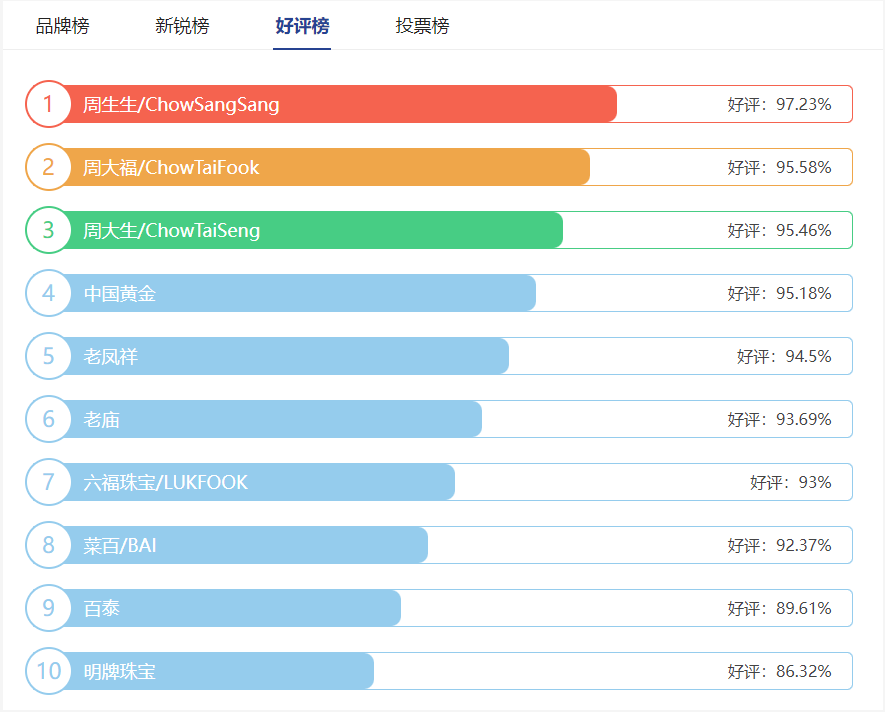Click the orange rank 2 badge
Image resolution: width=885 pixels, height=712 pixels.
point(49,167)
